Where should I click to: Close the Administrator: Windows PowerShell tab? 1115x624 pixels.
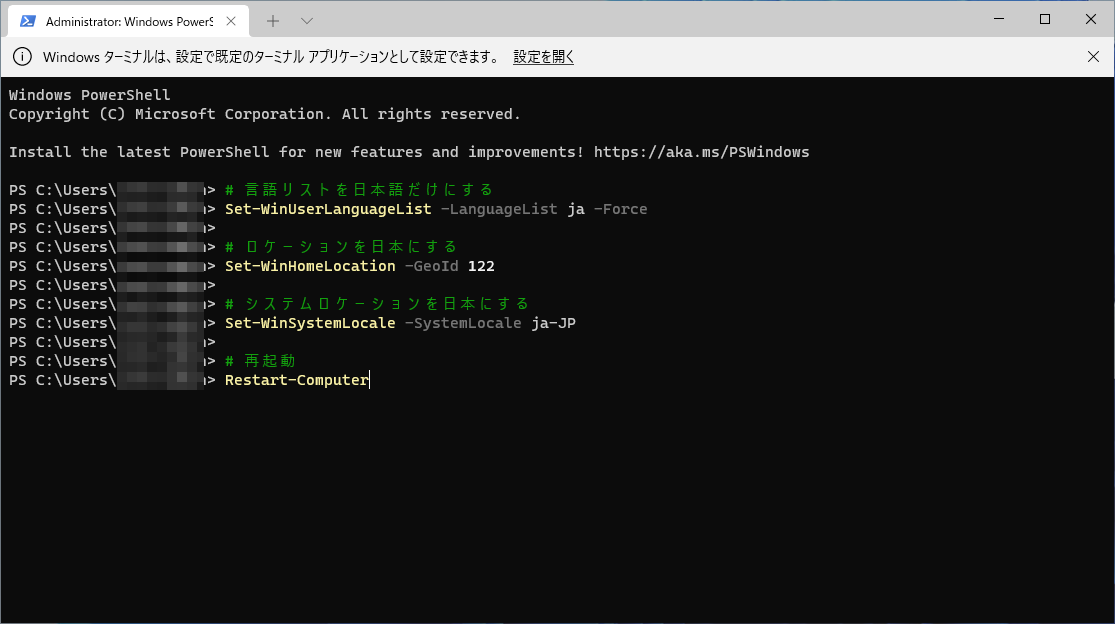coord(231,21)
